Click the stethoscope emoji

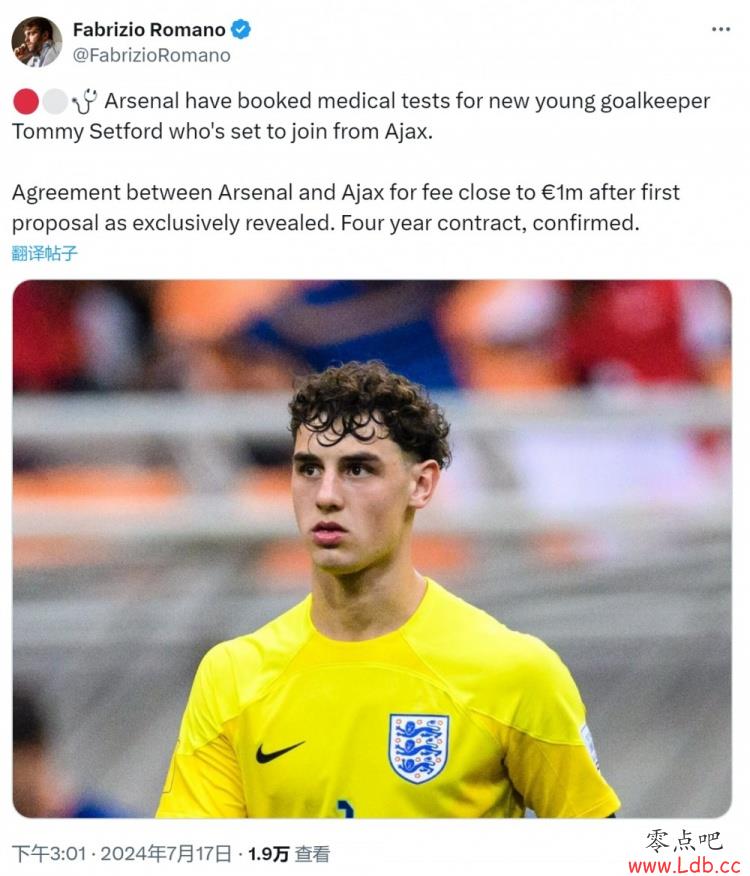[86, 101]
